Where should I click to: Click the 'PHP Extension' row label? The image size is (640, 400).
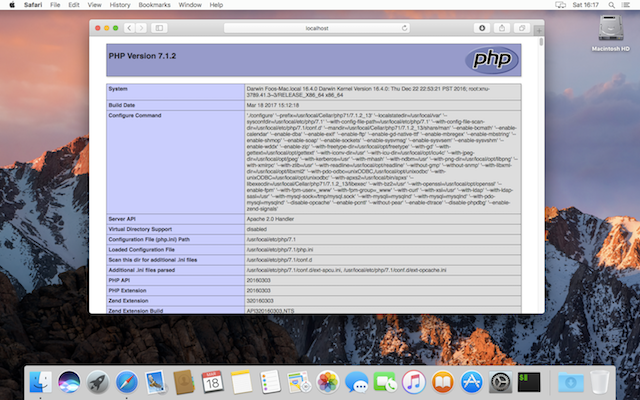127,291
